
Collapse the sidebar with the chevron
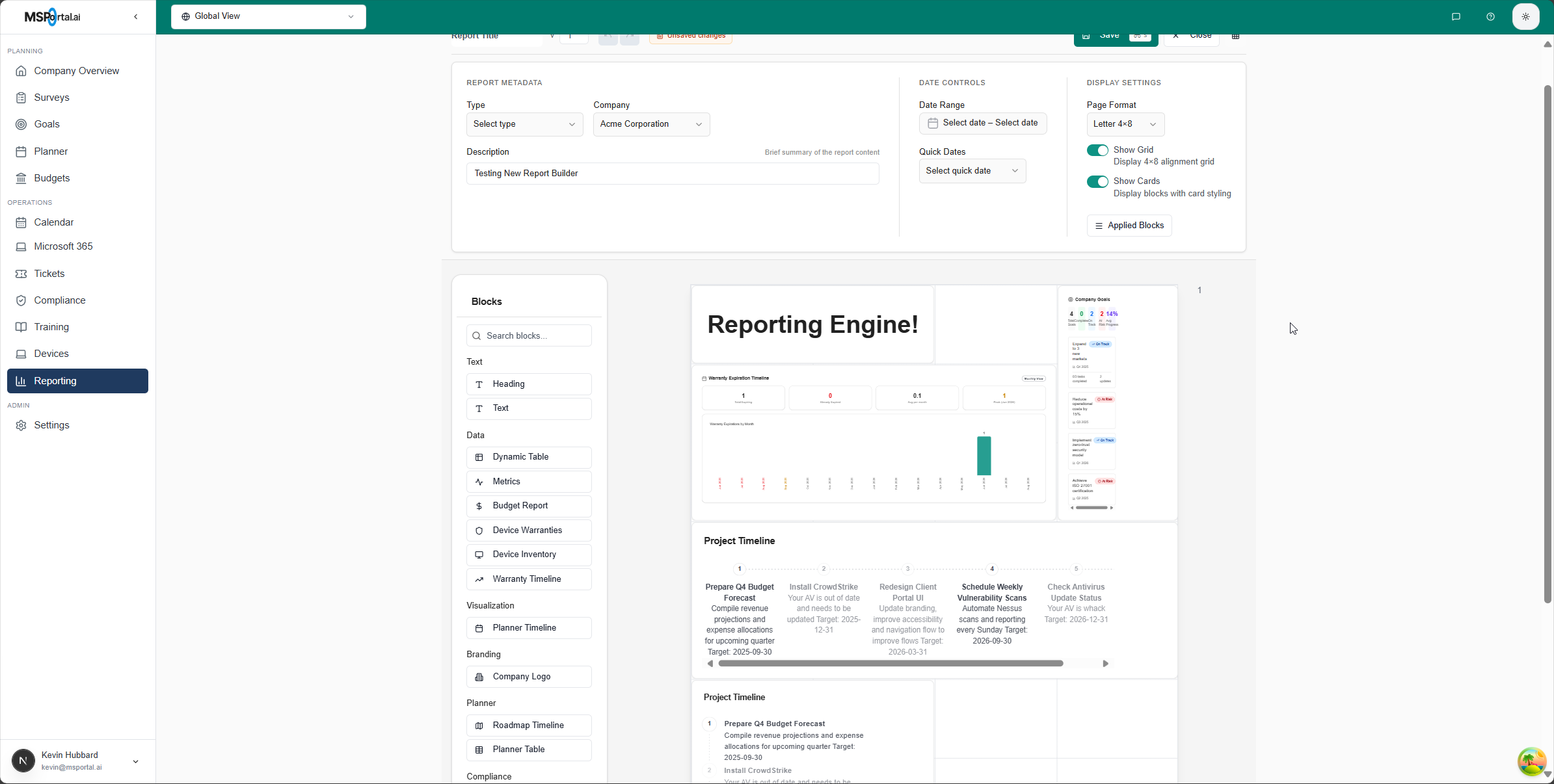coord(135,17)
